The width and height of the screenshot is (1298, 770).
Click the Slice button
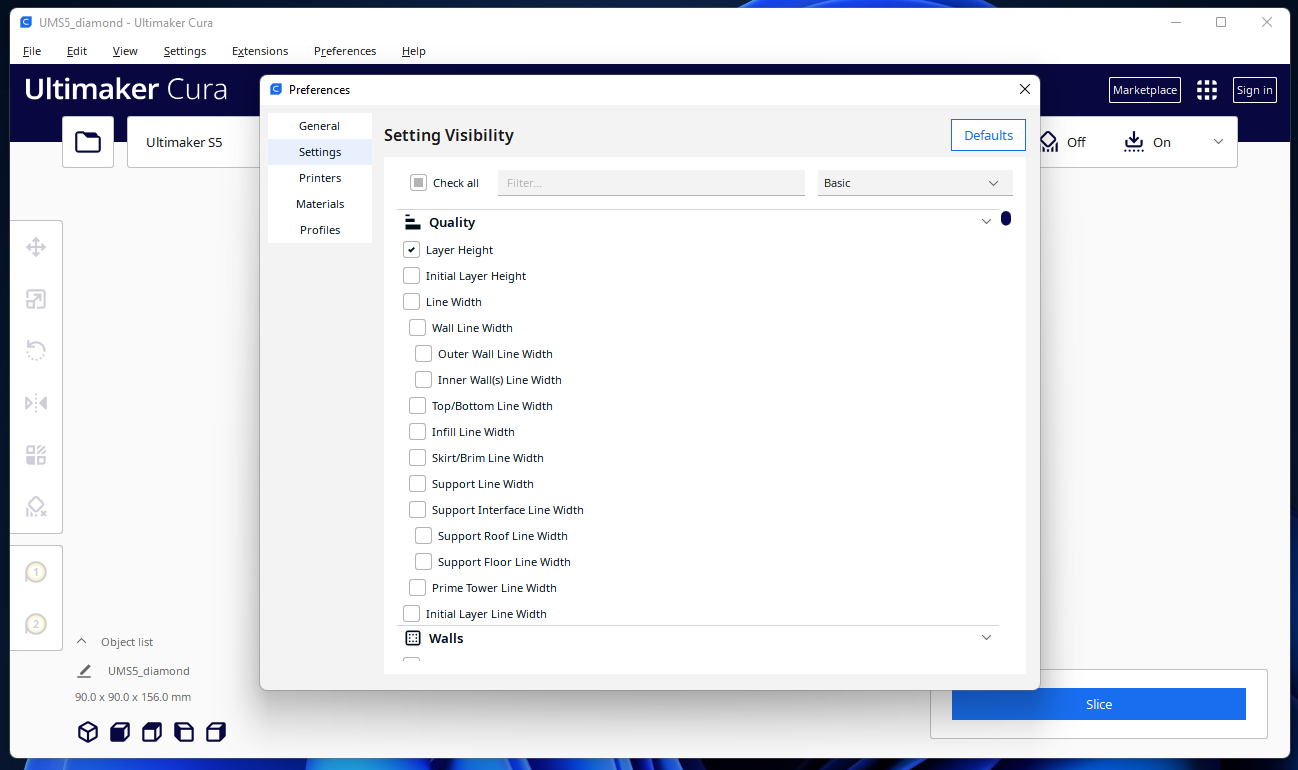1099,704
